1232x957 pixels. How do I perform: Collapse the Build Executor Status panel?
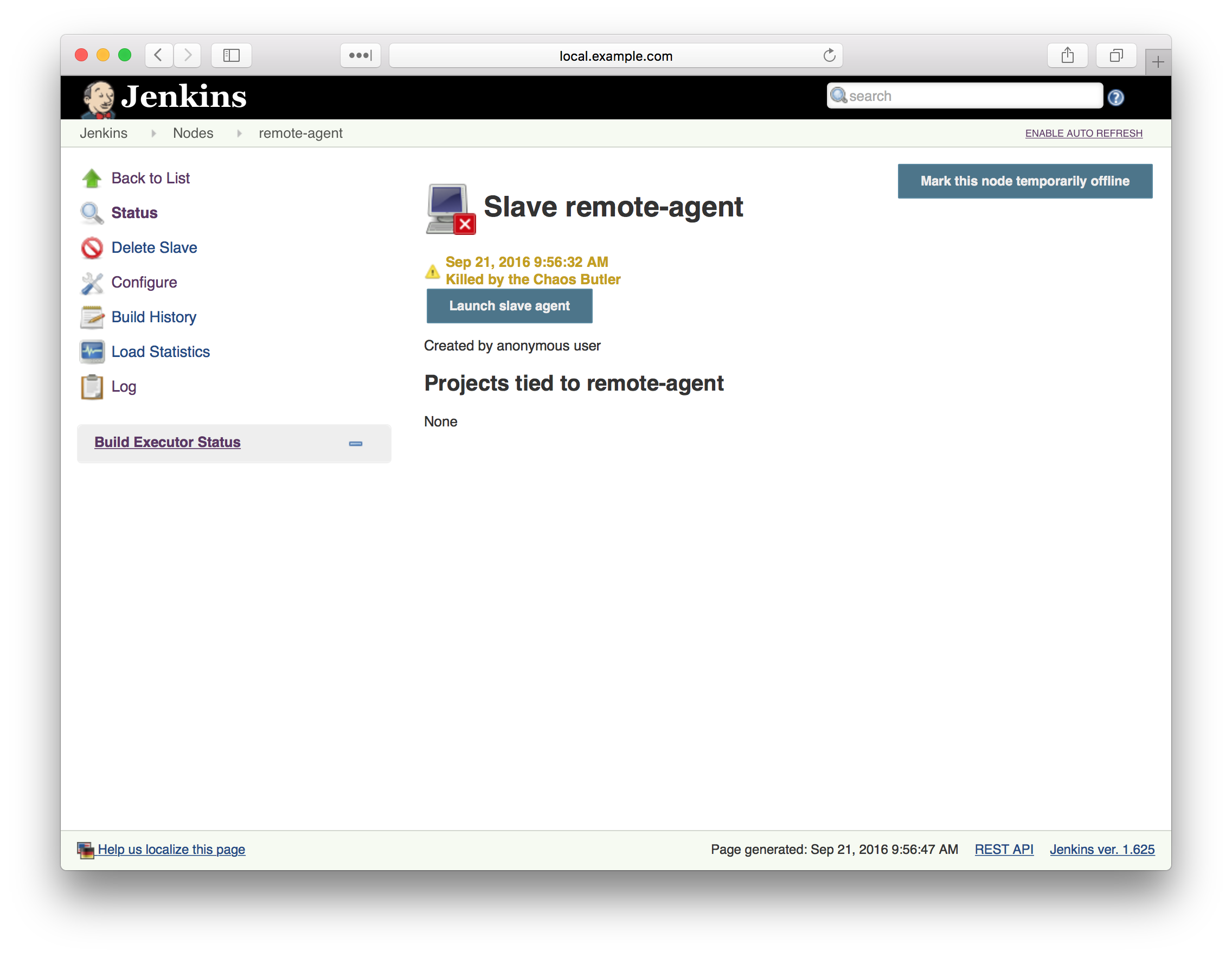pos(355,444)
